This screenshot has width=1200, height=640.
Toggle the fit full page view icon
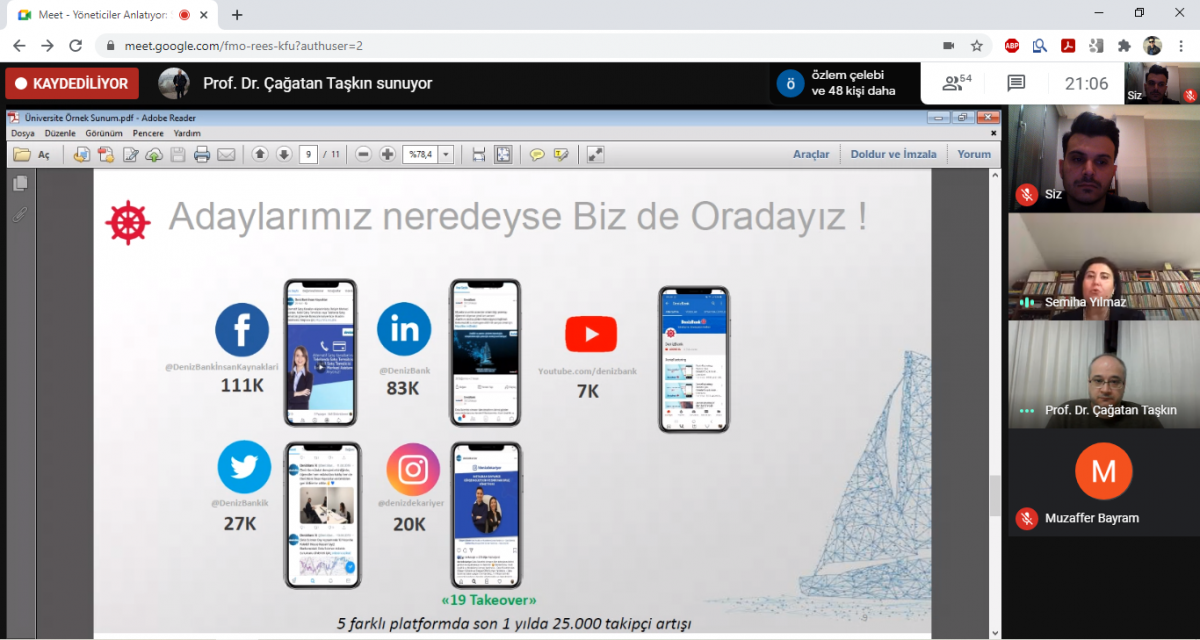[503, 154]
